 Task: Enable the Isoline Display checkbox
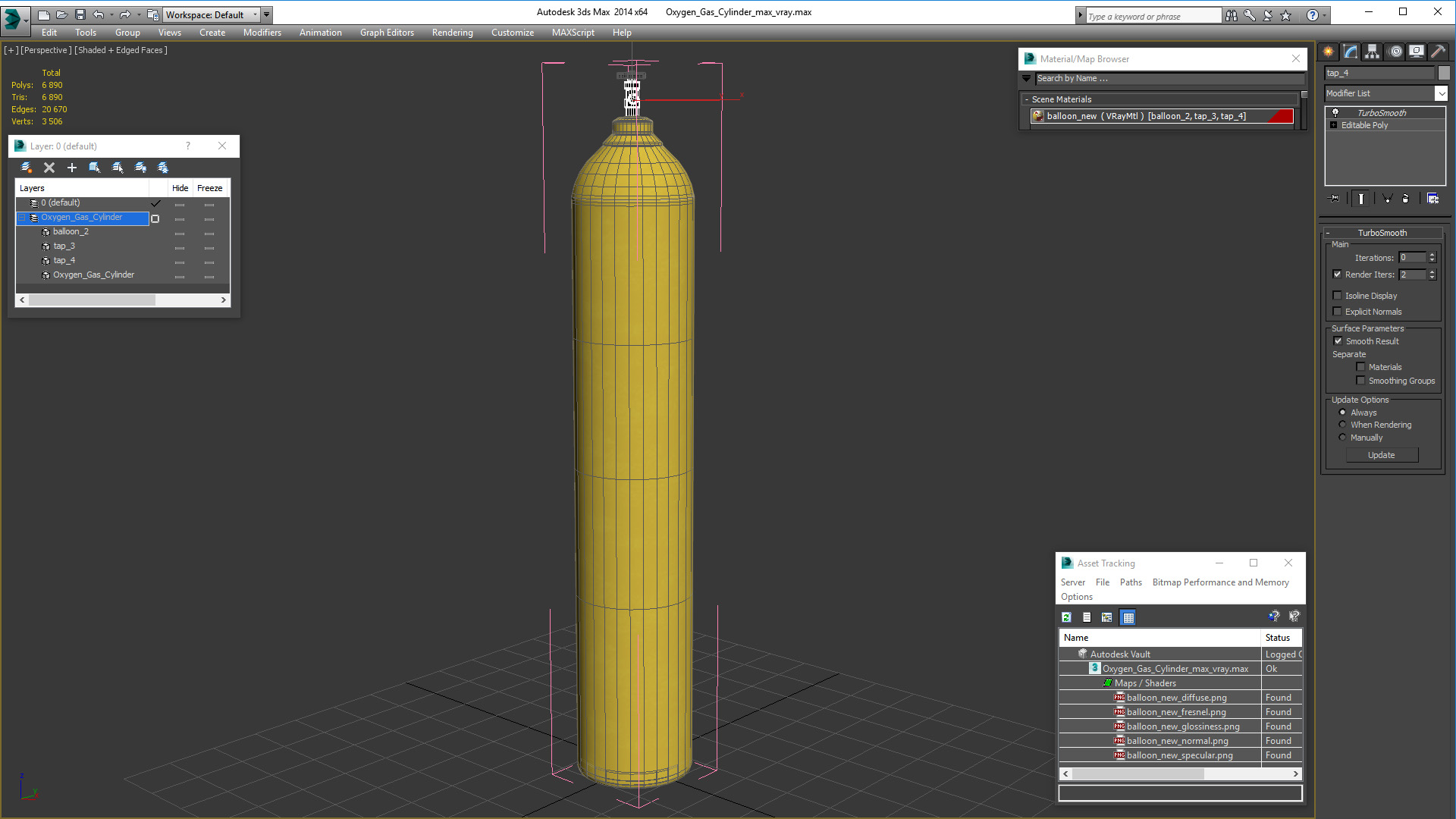(x=1338, y=296)
